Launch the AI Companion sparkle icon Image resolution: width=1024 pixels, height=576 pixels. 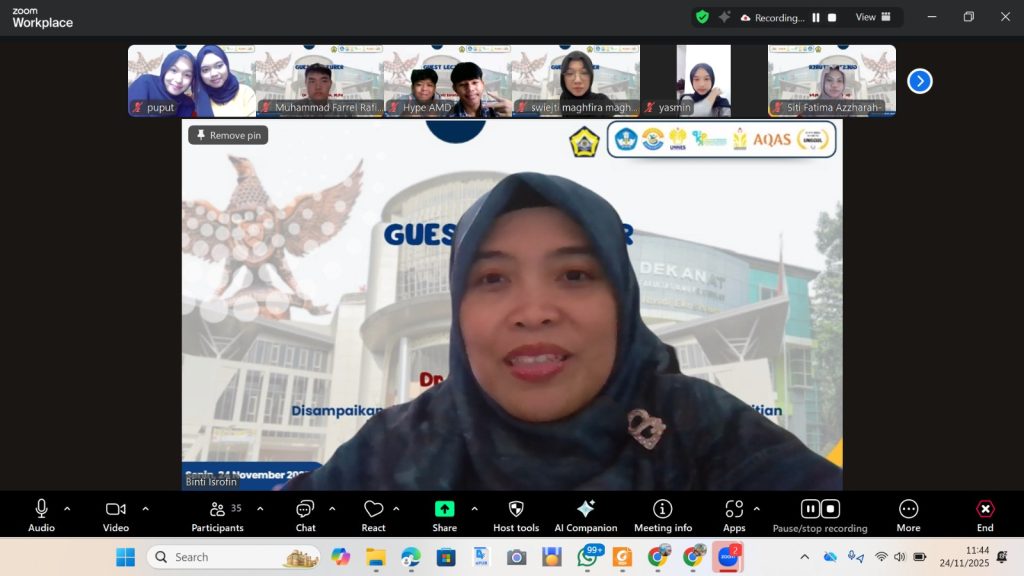click(x=586, y=509)
